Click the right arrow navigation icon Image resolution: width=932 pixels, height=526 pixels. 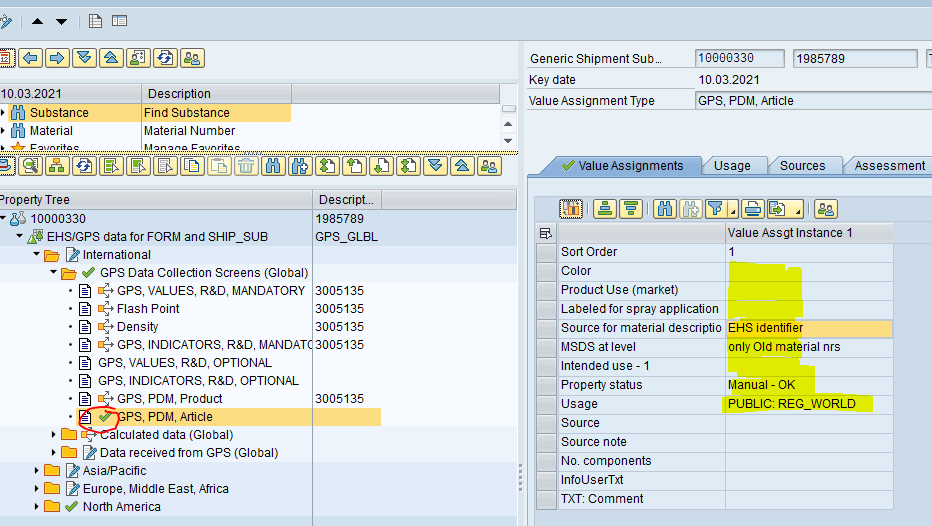coord(57,58)
